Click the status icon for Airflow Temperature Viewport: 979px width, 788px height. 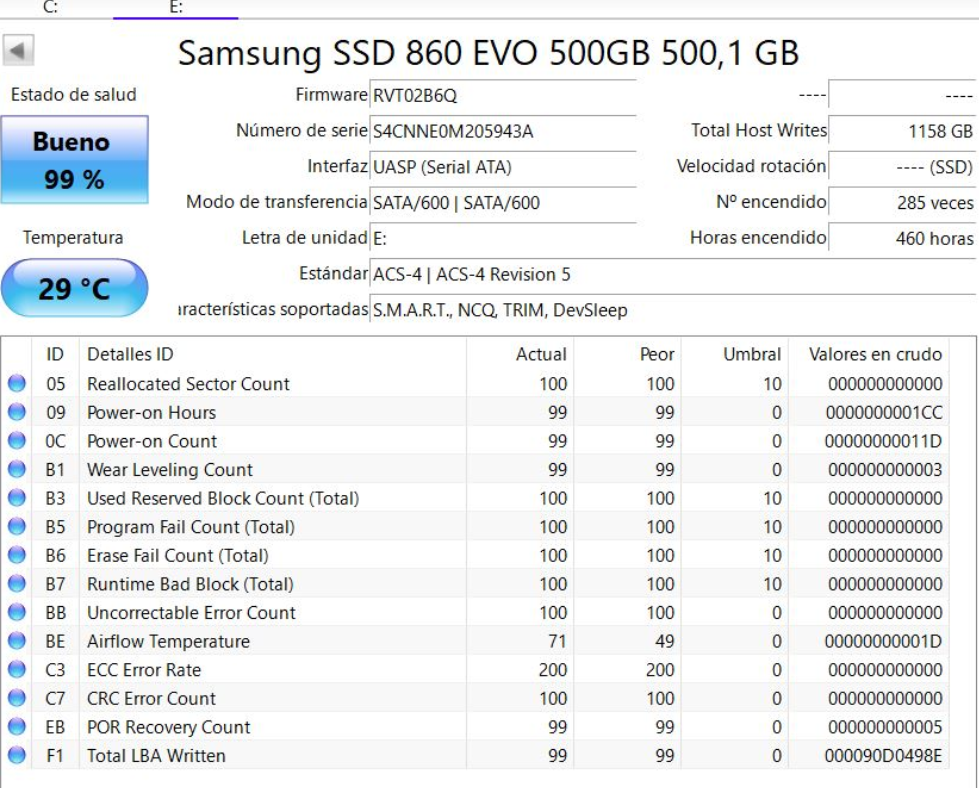[17, 641]
